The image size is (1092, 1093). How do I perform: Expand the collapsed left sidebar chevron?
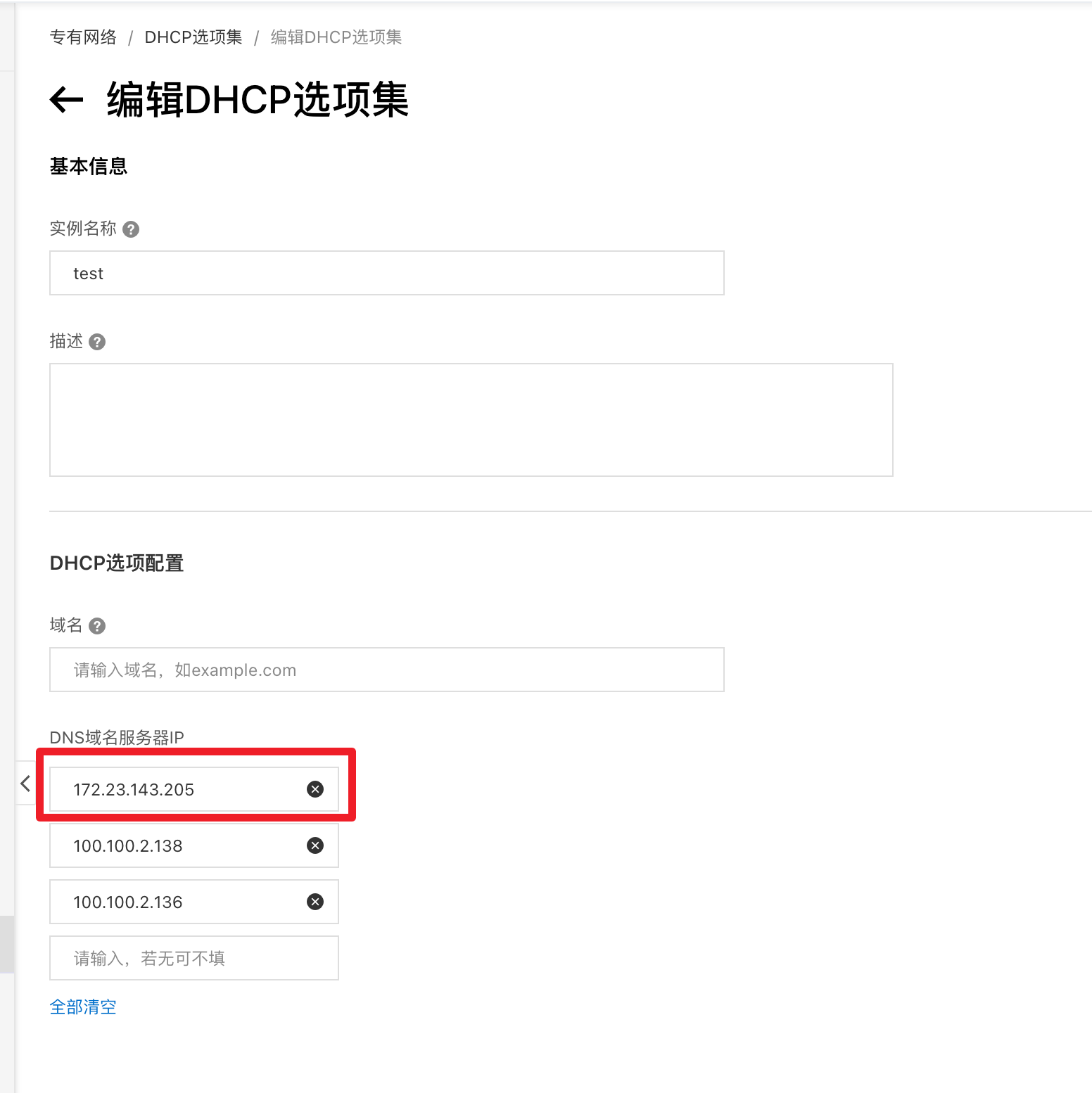click(x=25, y=783)
